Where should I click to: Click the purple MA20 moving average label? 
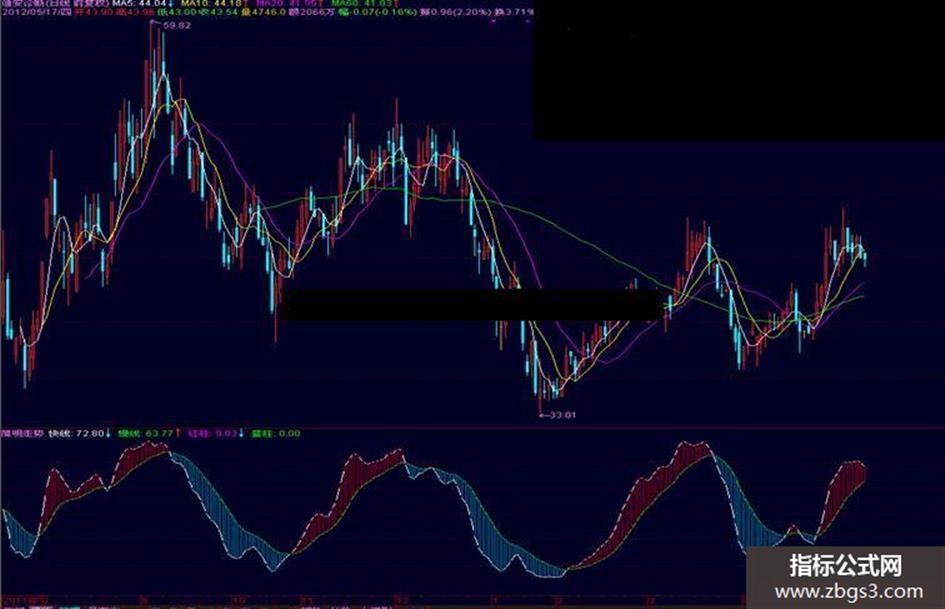click(288, 3)
